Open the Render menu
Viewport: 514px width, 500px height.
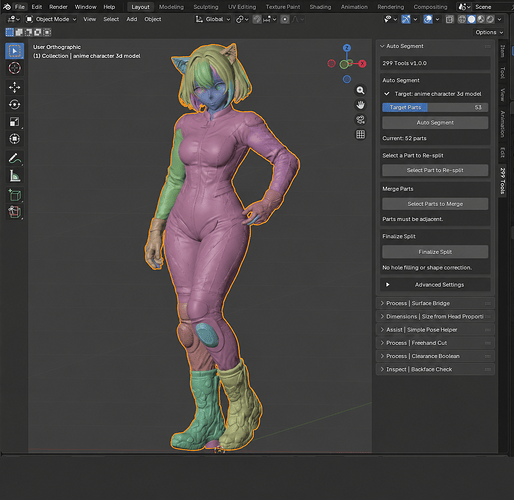pyautogui.click(x=58, y=7)
